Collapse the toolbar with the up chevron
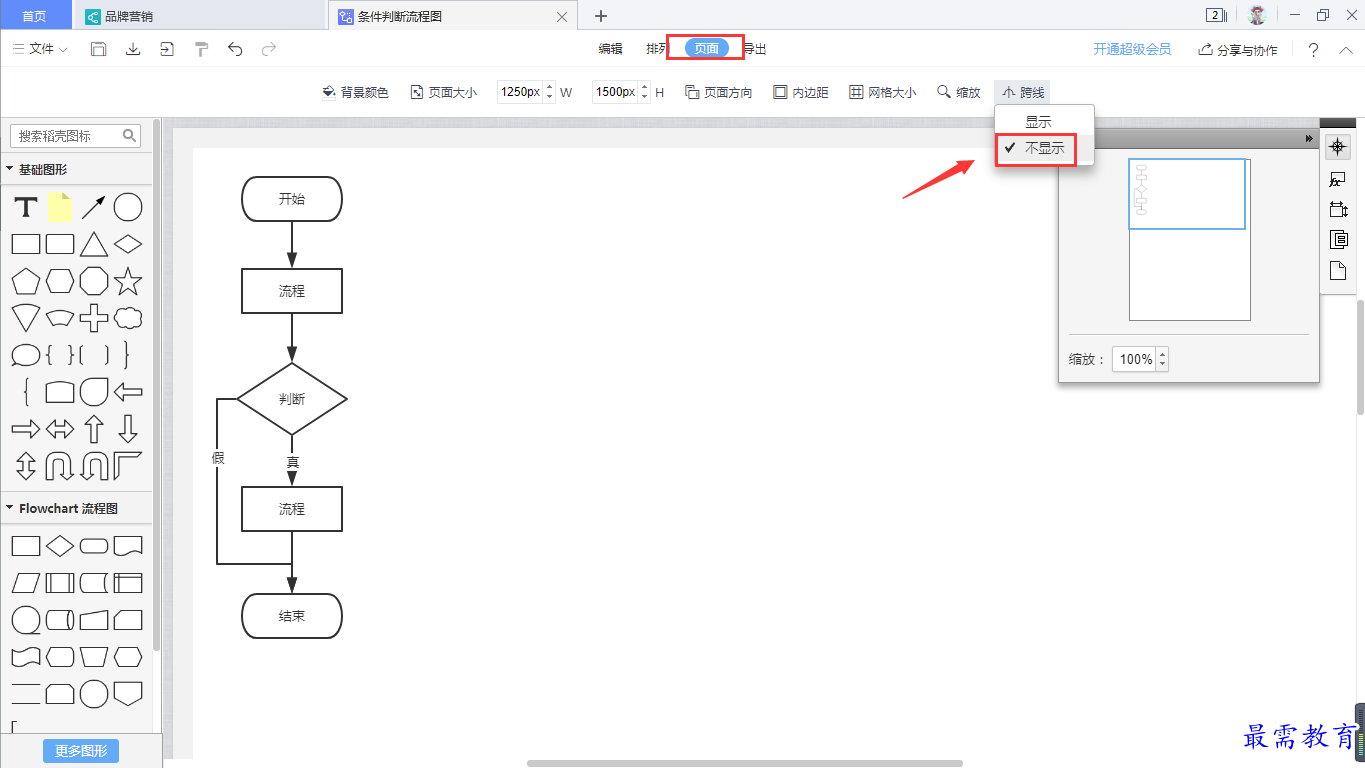The image size is (1365, 768). tap(1345, 49)
